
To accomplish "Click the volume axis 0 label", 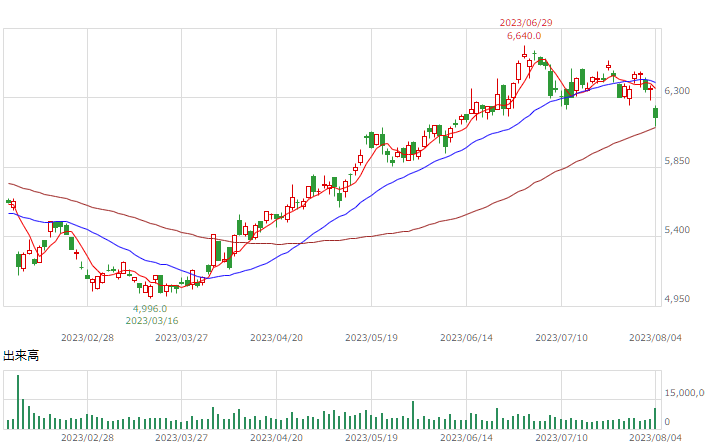I will tap(667, 422).
